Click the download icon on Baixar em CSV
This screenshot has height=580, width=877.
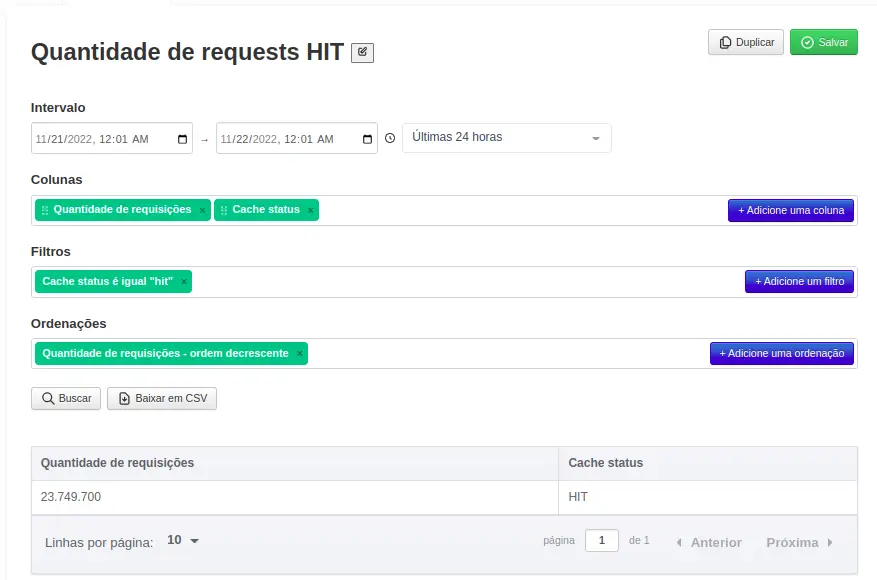click(123, 398)
